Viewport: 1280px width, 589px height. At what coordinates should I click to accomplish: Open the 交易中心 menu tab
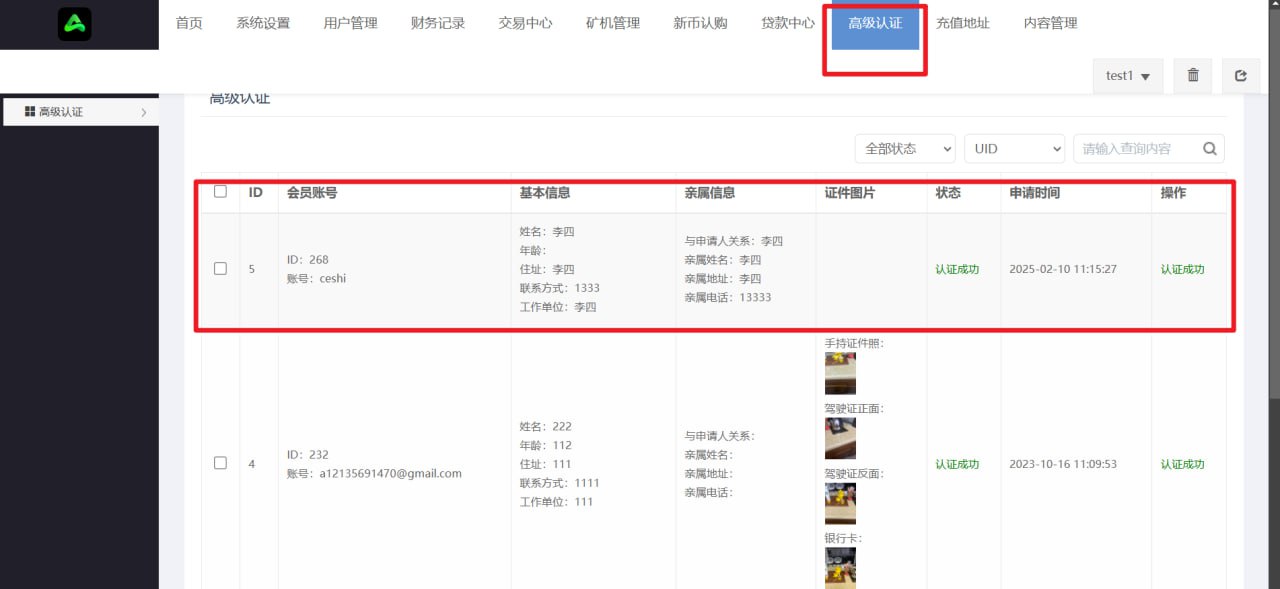coord(525,23)
